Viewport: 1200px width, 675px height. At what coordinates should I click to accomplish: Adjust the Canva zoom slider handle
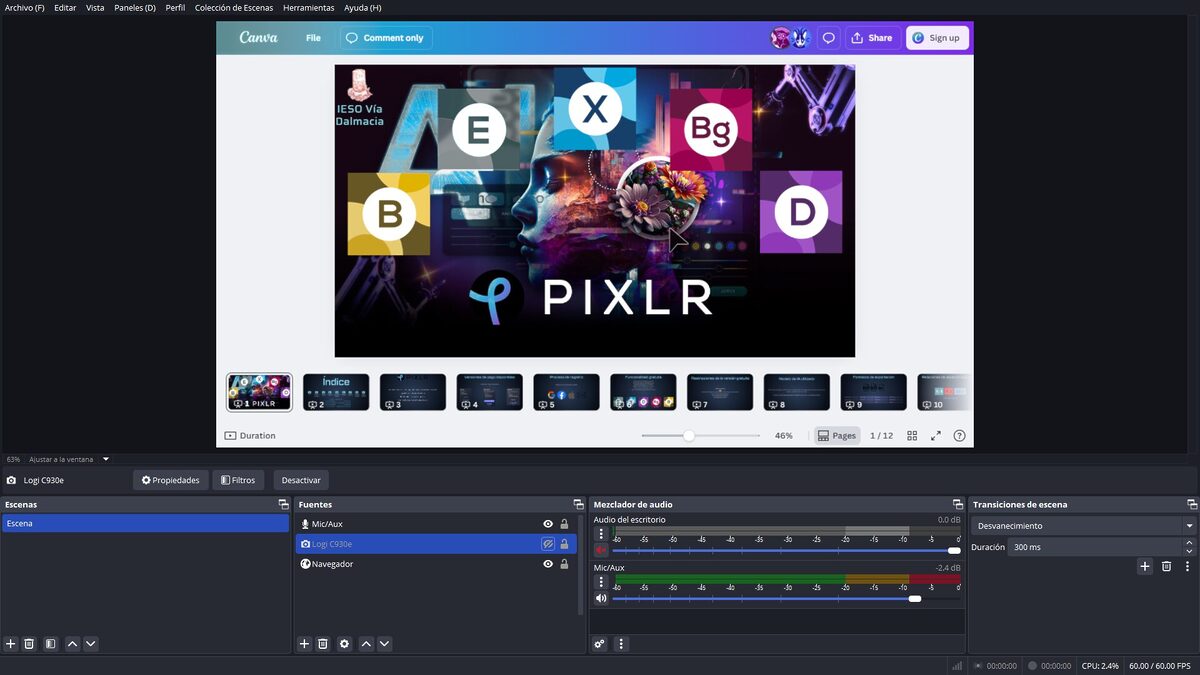click(x=689, y=436)
